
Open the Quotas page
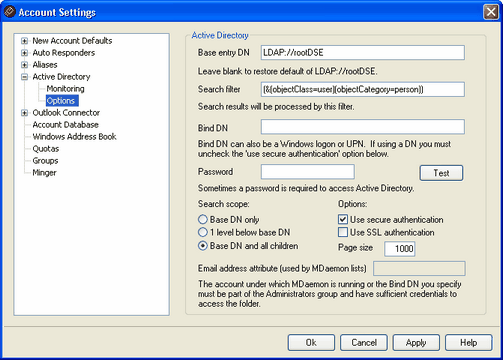click(46, 149)
